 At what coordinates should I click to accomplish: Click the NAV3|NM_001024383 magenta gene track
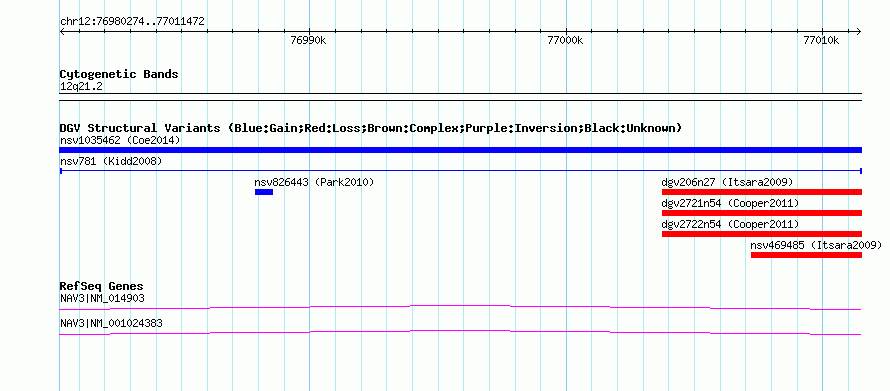click(460, 333)
